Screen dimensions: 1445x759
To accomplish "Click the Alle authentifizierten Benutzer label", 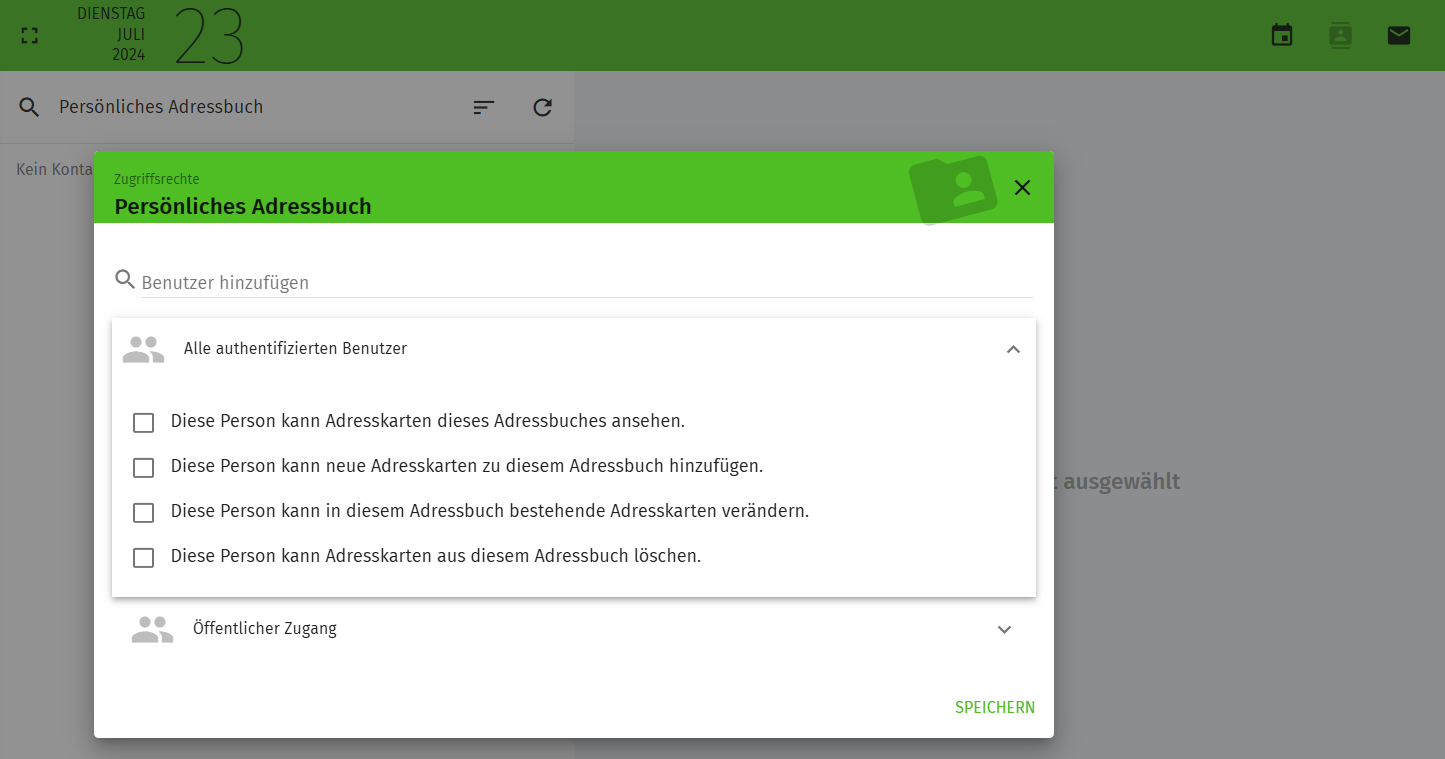I will point(295,349).
